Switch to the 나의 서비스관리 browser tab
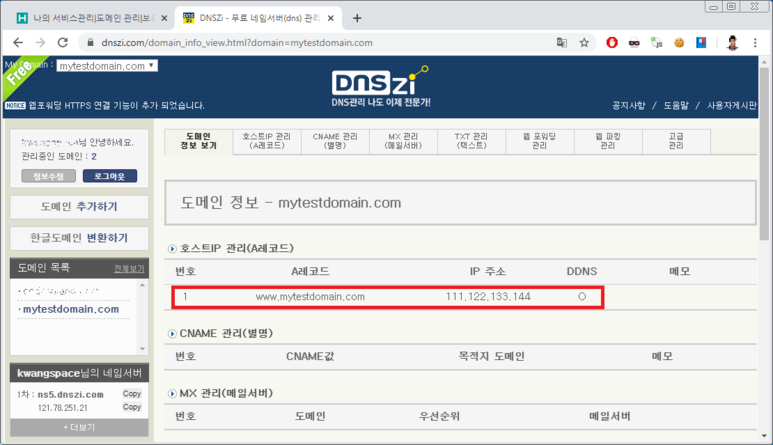This screenshot has height=445, width=773. (x=91, y=18)
